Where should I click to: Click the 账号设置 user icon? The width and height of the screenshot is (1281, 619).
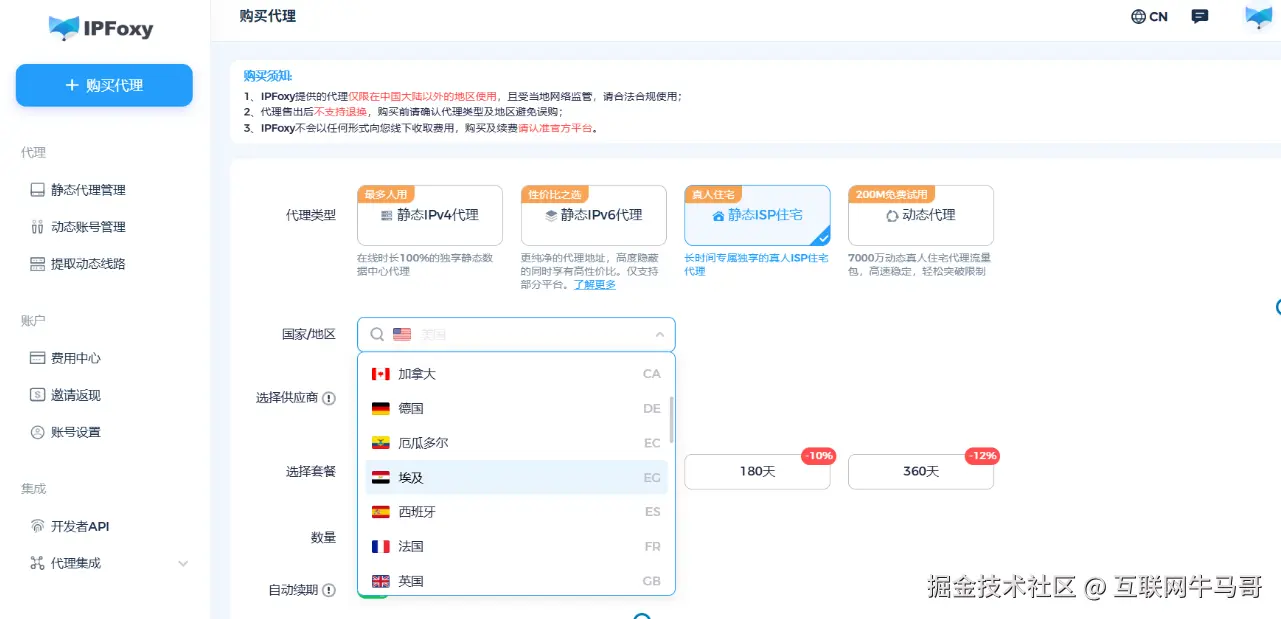[x=37, y=432]
